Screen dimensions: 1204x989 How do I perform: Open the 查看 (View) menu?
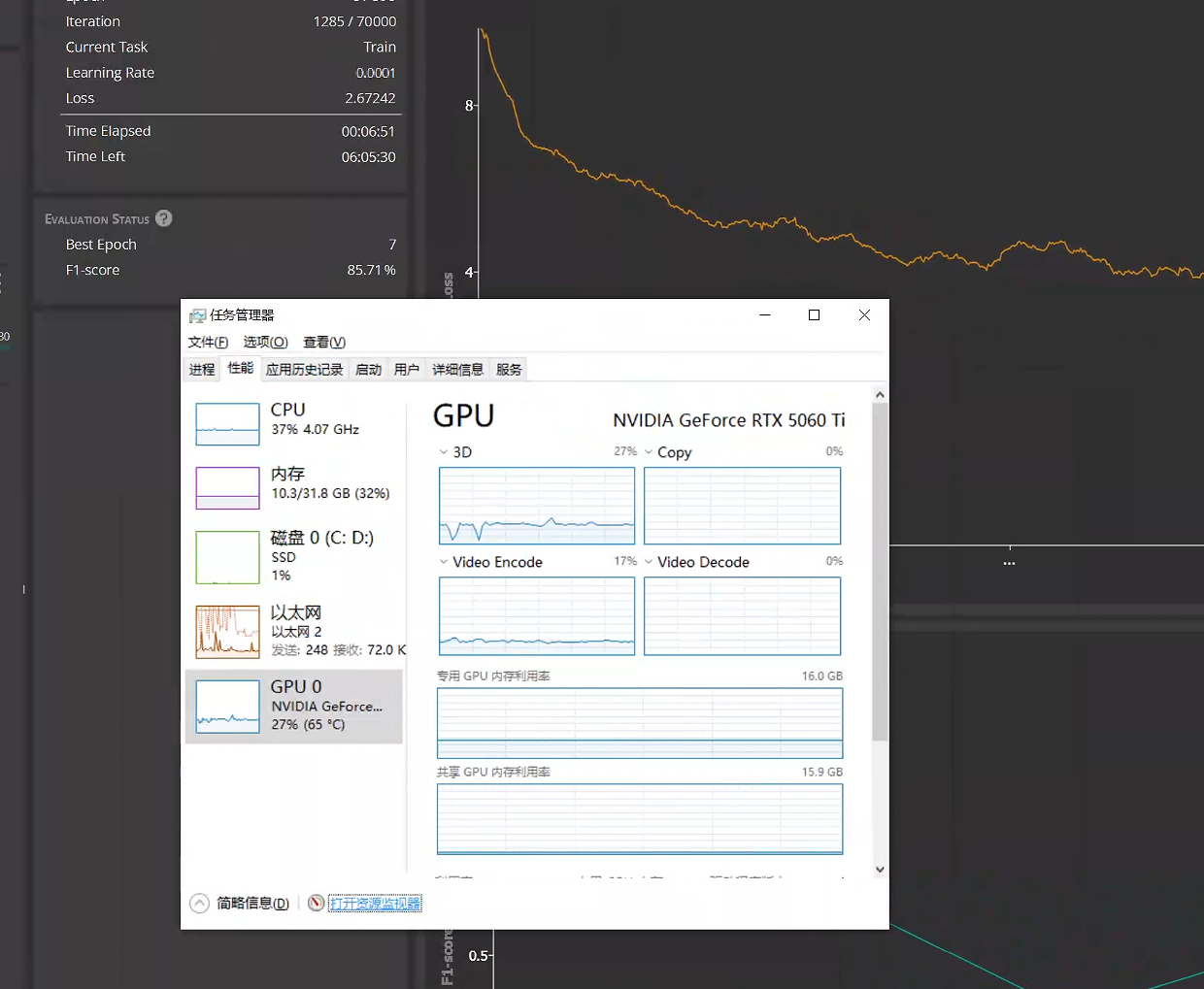(324, 342)
